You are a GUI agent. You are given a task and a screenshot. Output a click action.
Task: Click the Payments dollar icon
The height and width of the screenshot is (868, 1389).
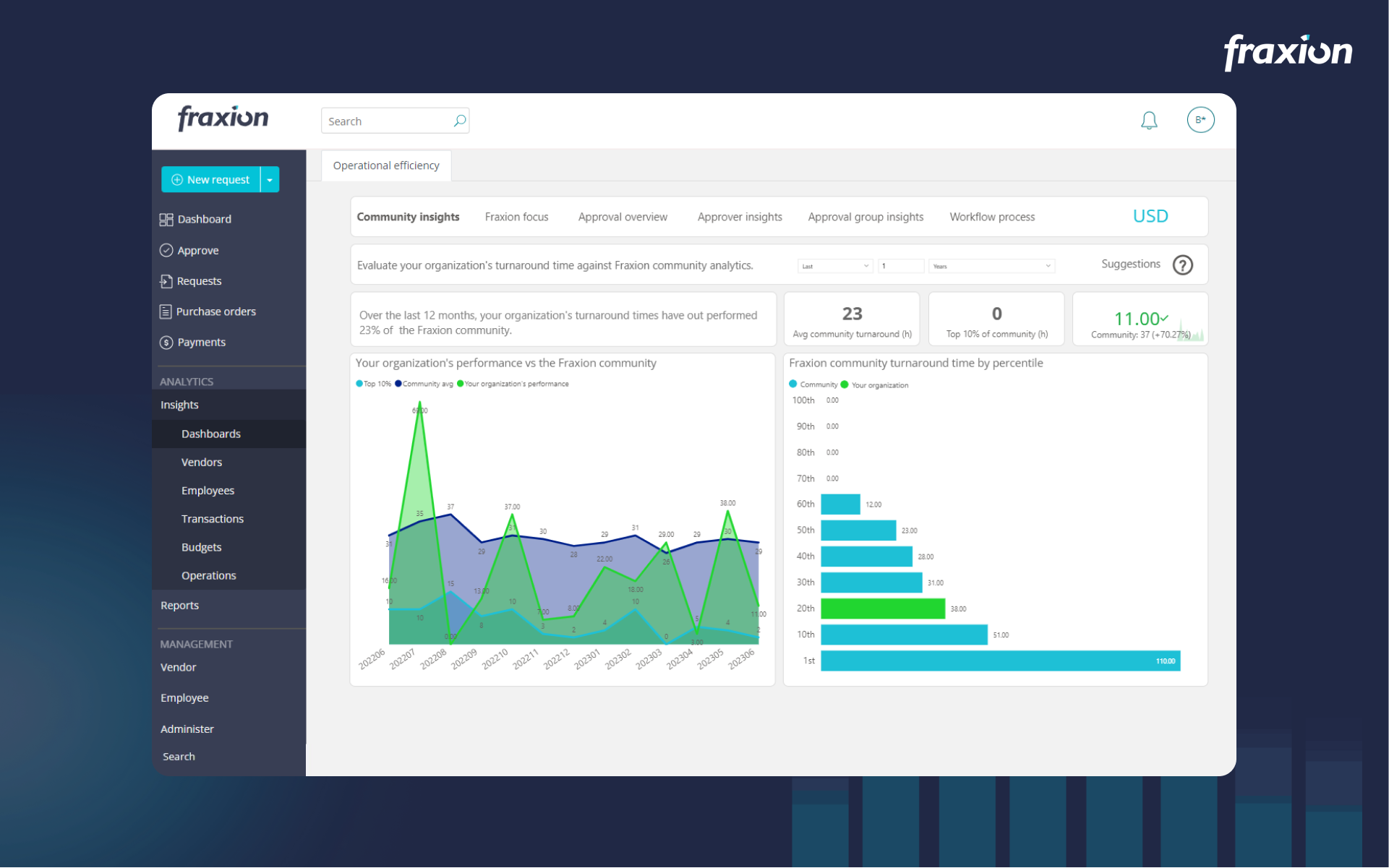coord(166,343)
